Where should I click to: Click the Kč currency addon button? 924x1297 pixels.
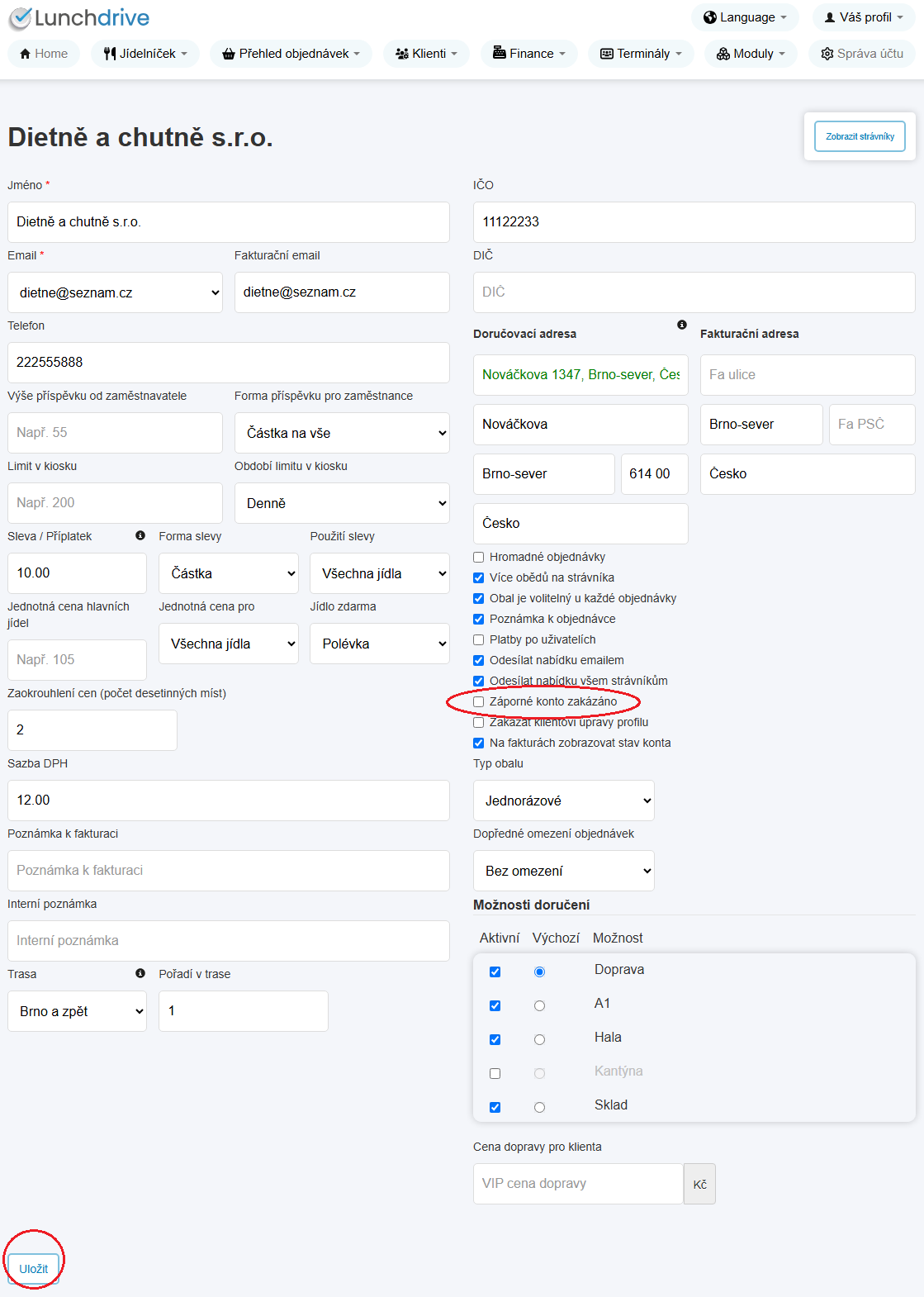tap(699, 1184)
